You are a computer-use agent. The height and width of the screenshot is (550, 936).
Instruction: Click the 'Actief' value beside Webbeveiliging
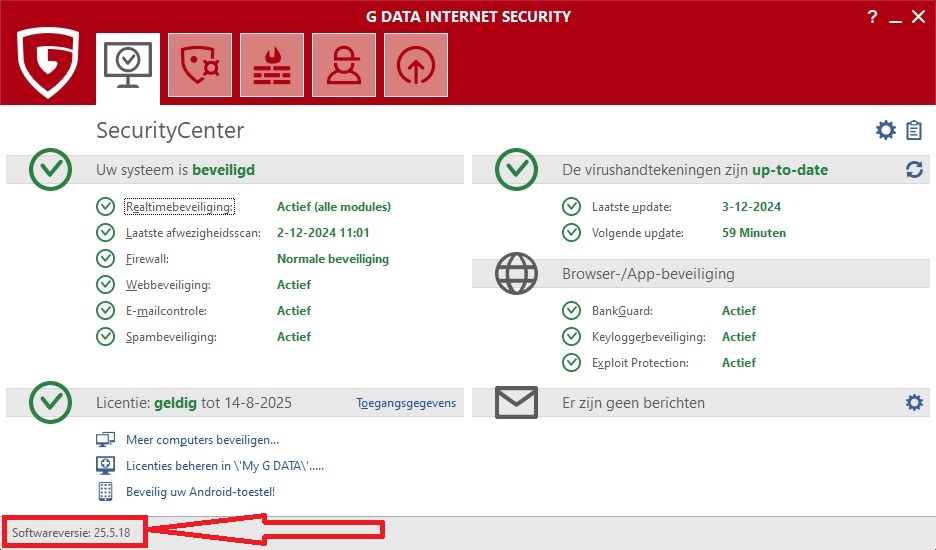point(294,285)
